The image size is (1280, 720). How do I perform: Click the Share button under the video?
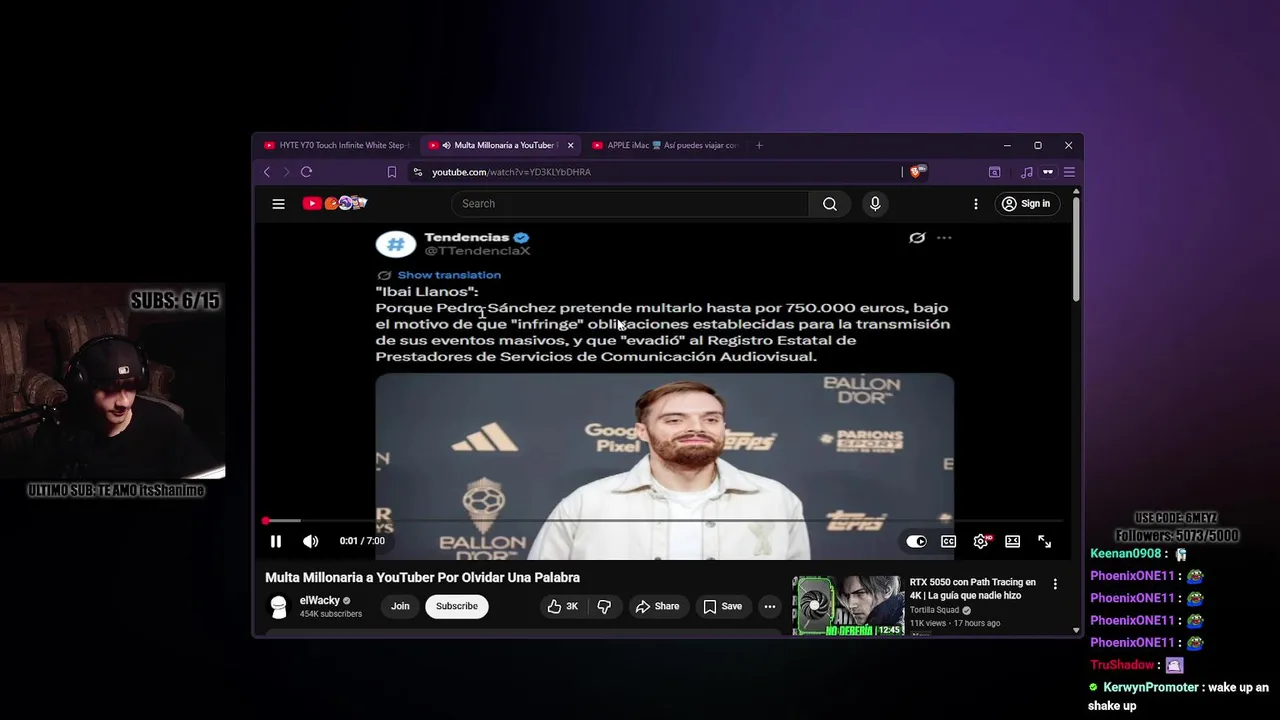[657, 606]
